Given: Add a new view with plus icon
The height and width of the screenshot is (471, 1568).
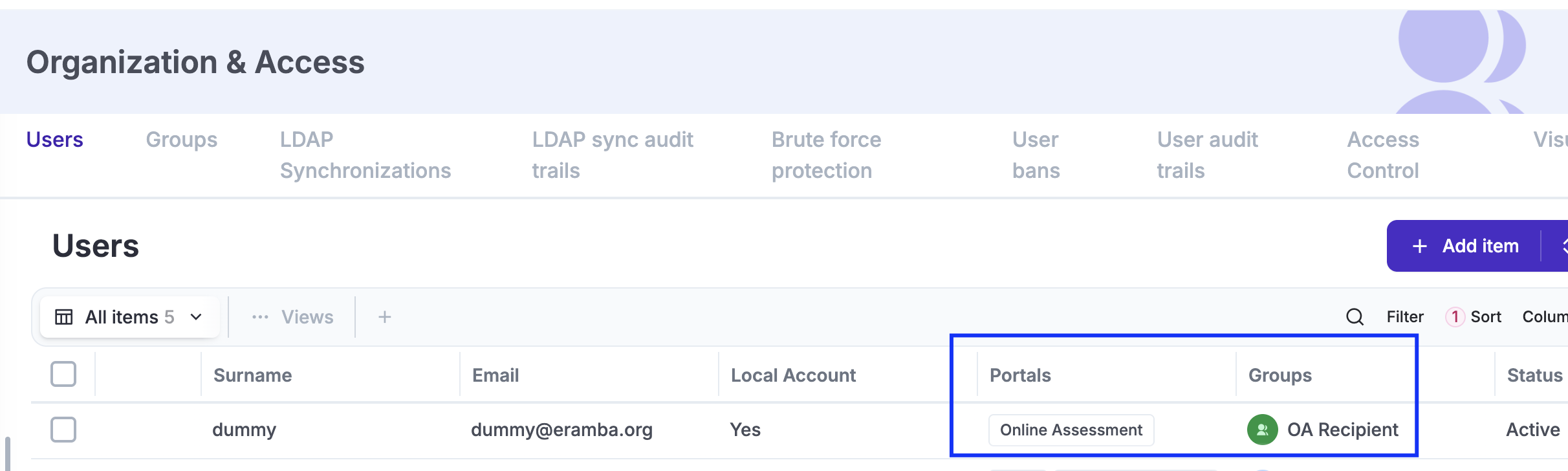Looking at the screenshot, I should [385, 317].
